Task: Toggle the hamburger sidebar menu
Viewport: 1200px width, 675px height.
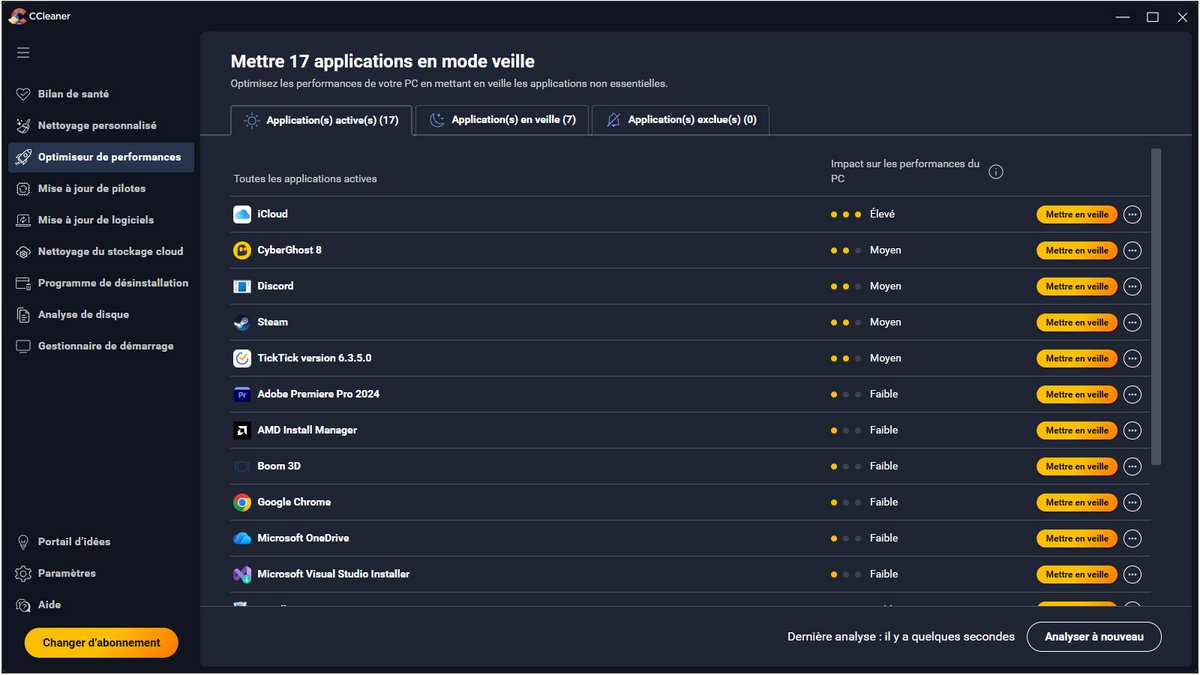Action: [23, 53]
